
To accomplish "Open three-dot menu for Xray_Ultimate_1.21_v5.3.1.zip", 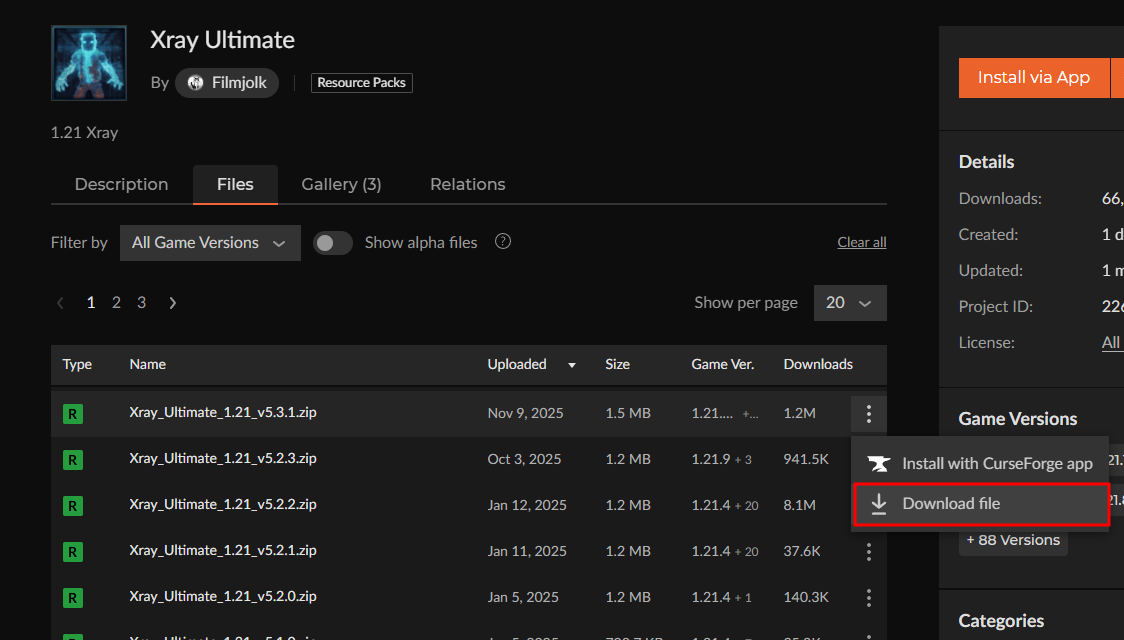I will point(868,414).
